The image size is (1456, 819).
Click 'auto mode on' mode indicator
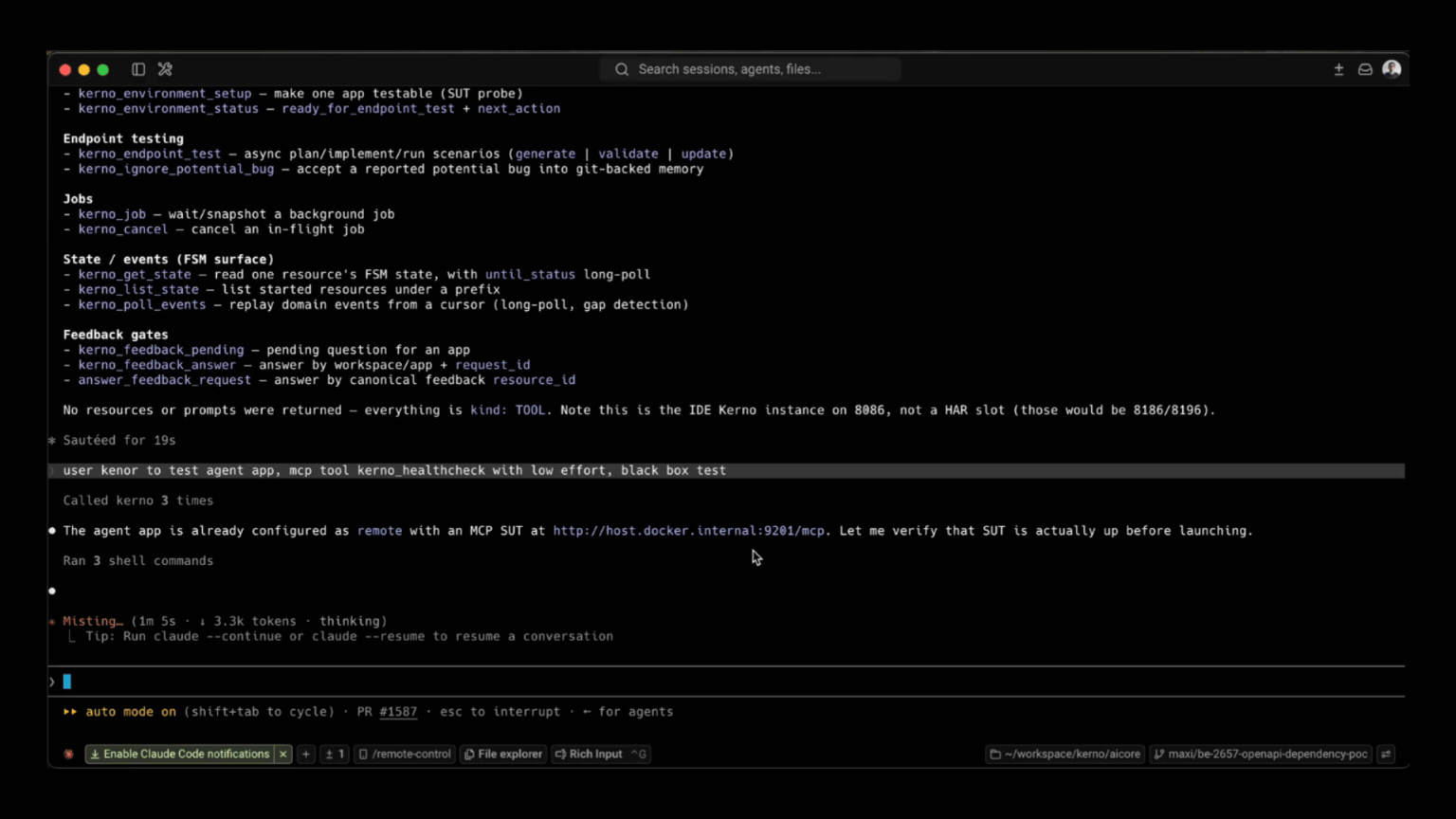pyautogui.click(x=131, y=712)
